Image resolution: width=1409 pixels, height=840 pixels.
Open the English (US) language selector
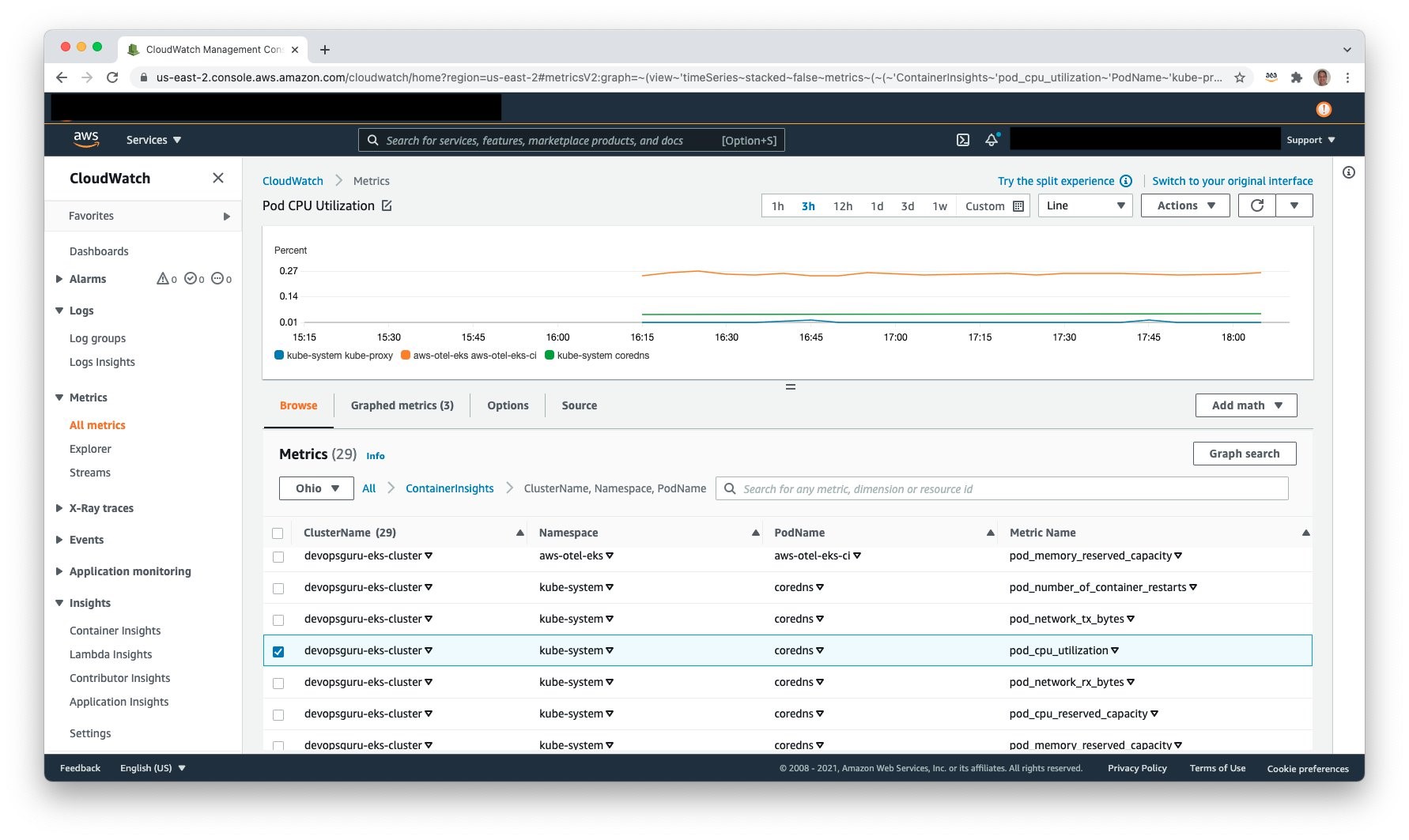point(153,768)
